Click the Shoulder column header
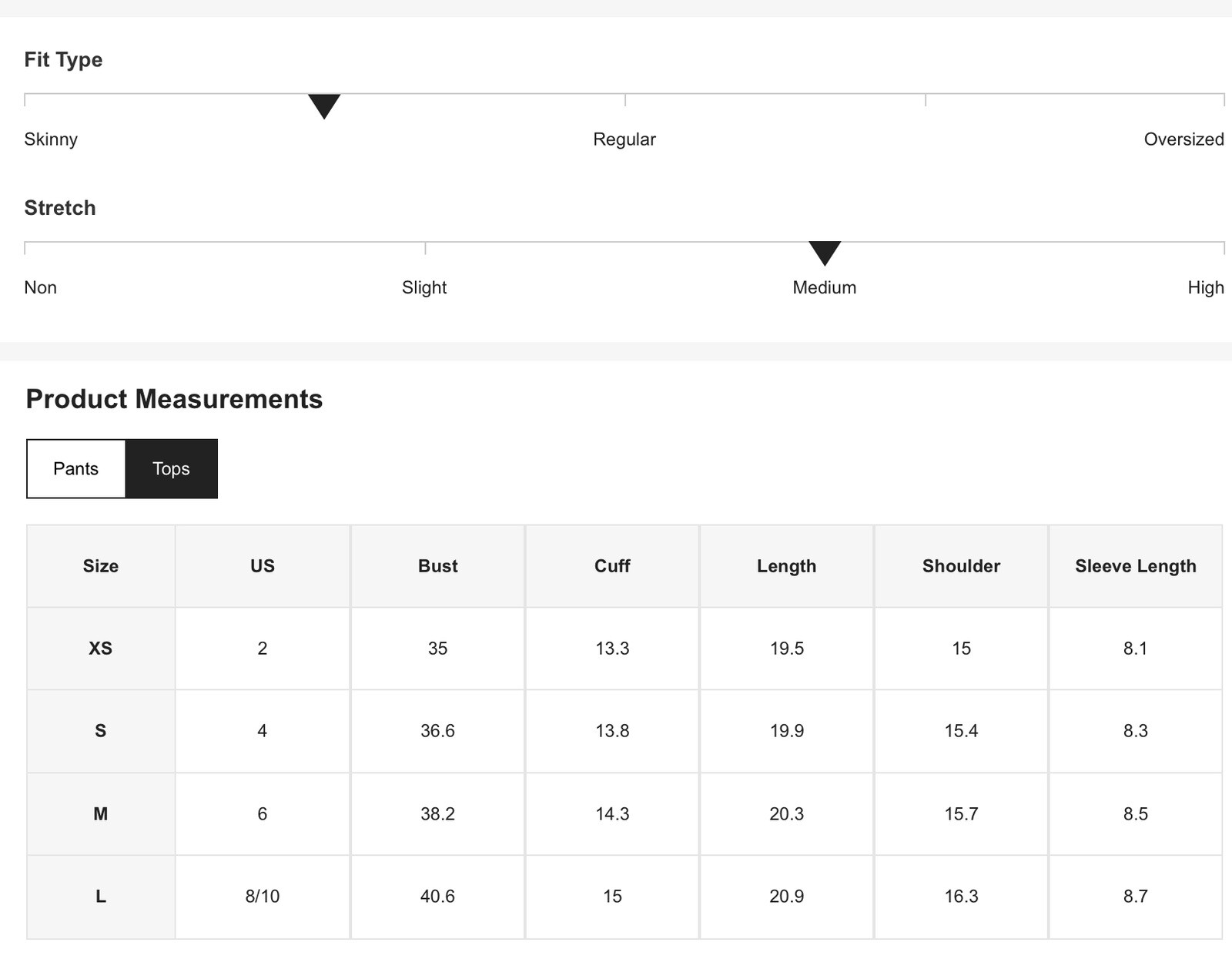The image size is (1232, 969). tap(961, 566)
